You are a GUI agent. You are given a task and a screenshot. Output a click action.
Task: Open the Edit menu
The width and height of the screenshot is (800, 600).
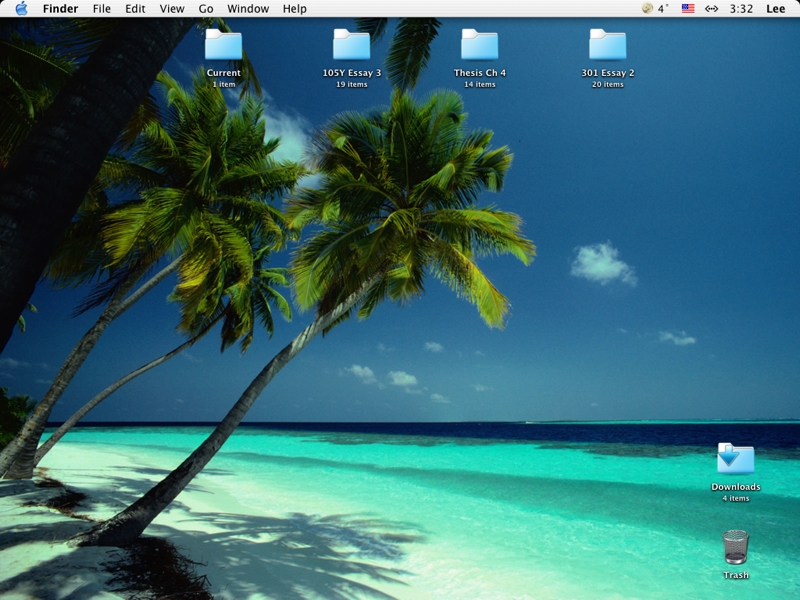coord(135,9)
